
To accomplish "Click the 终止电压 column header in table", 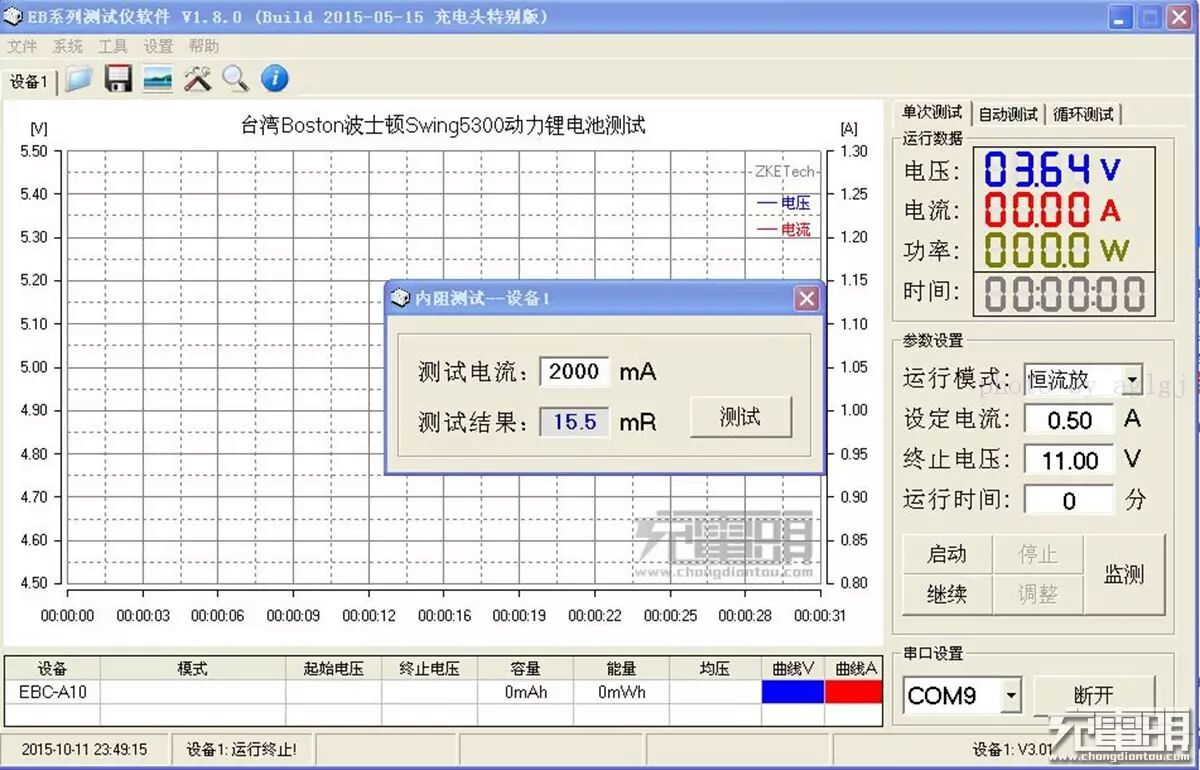I will point(429,669).
